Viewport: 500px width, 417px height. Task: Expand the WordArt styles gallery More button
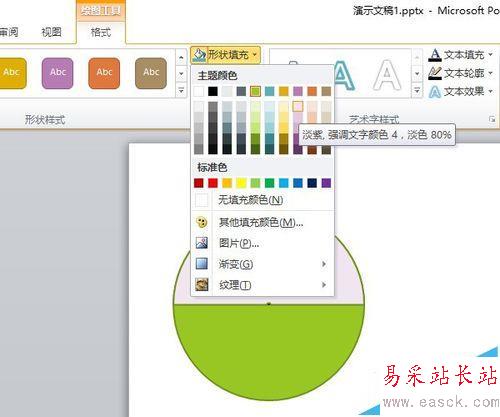[x=417, y=90]
